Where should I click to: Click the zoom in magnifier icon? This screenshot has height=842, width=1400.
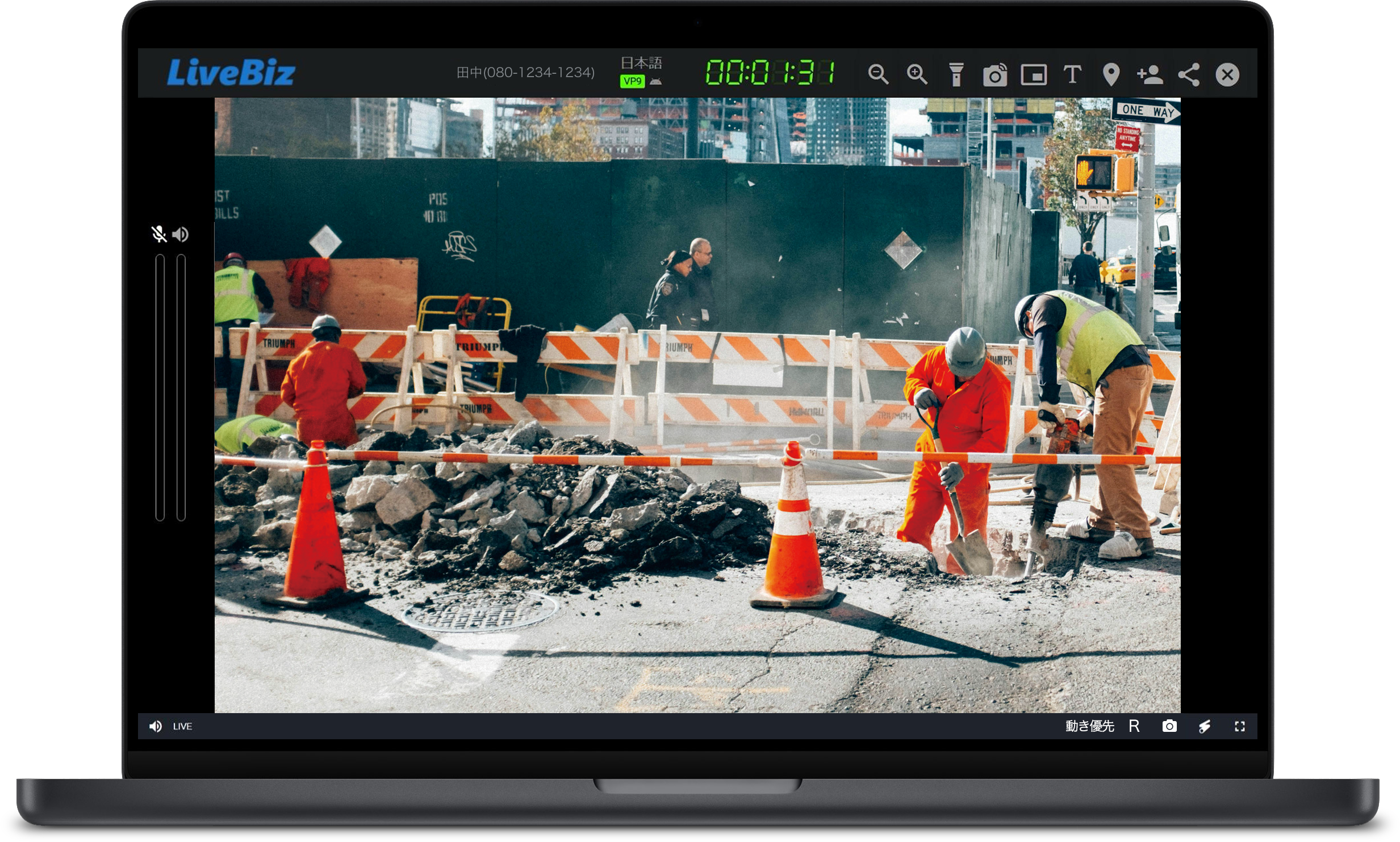[917, 74]
